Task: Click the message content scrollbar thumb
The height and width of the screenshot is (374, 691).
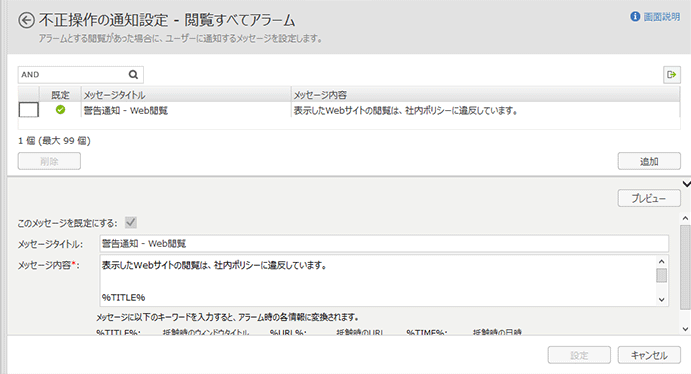Action: (661, 275)
